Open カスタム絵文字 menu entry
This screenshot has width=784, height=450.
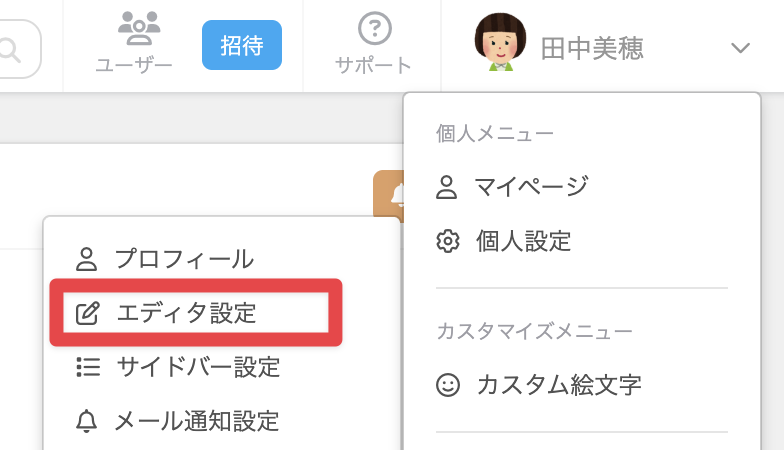point(559,384)
